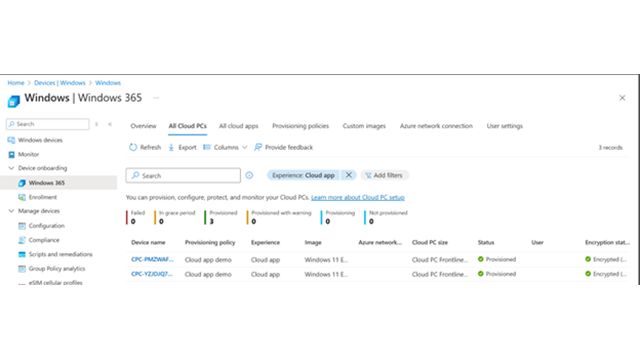640x360 pixels.
Task: Select Monitor in sidebar
Action: tap(29, 154)
